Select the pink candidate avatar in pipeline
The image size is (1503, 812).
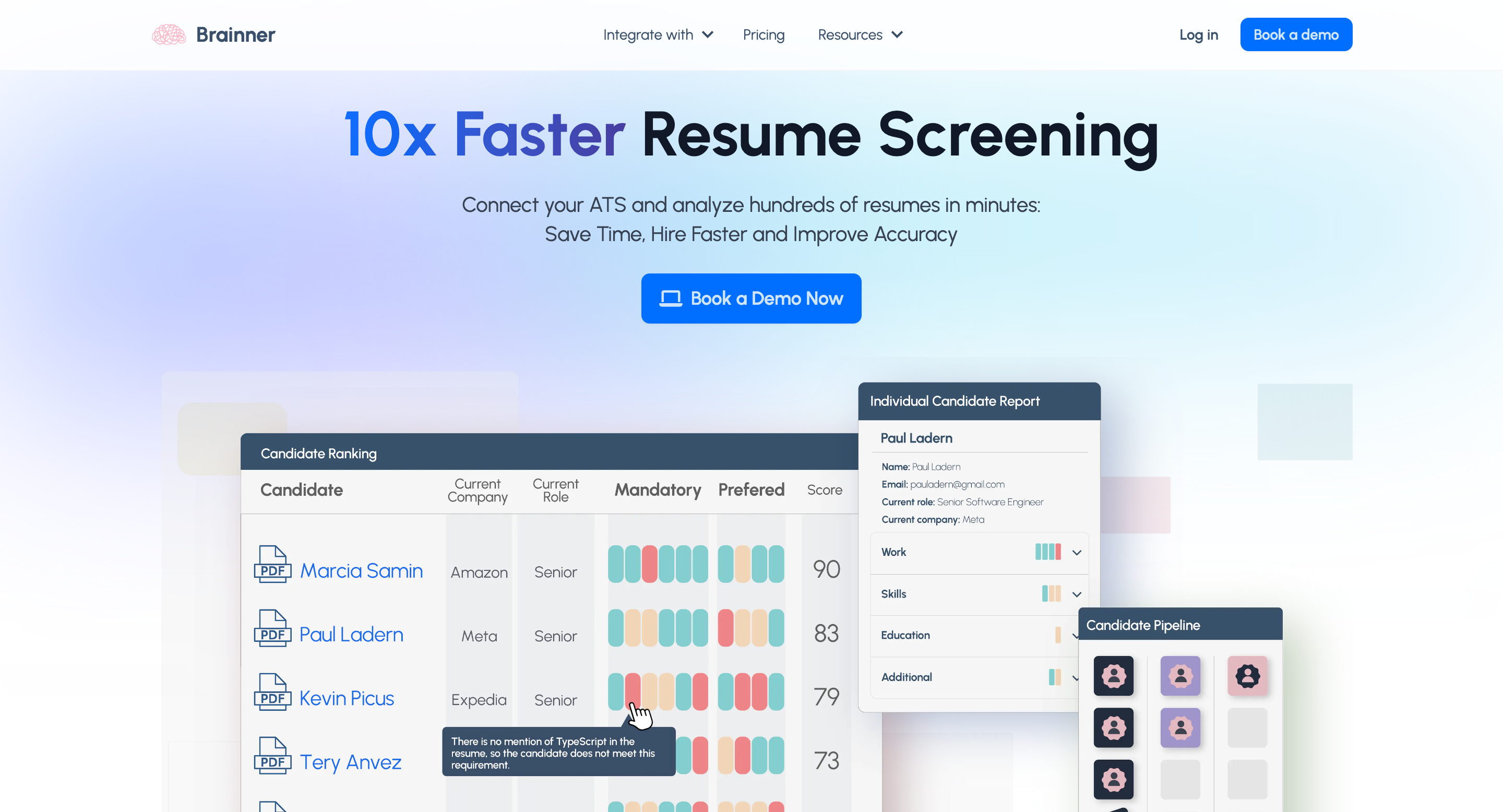(x=1247, y=675)
